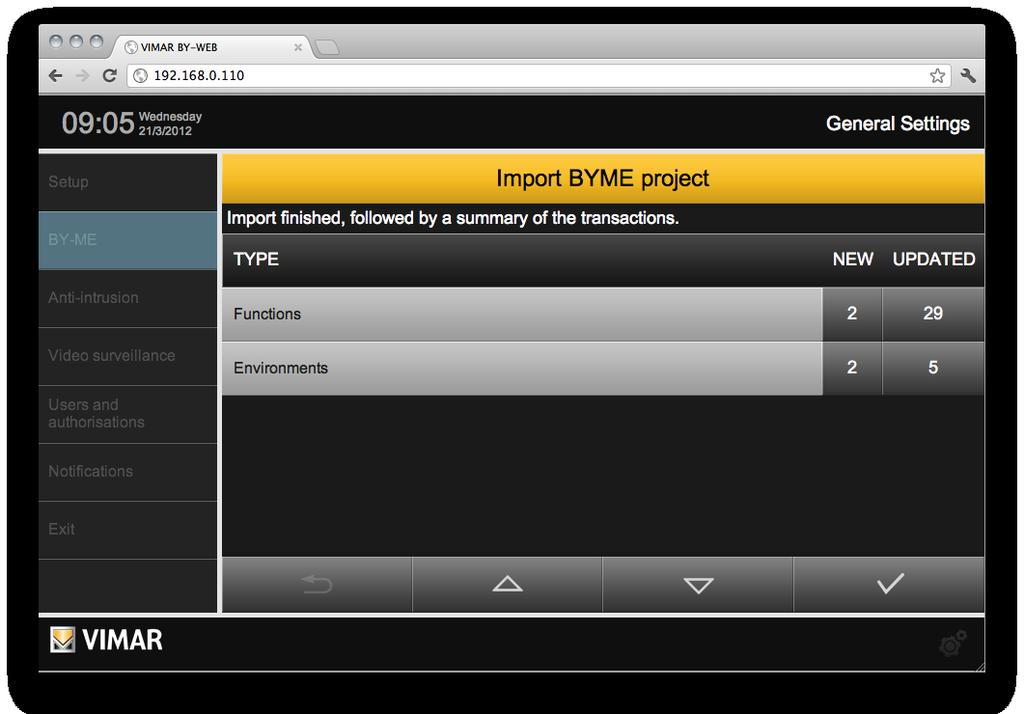The width and height of the screenshot is (1024, 714).
Task: Open a new browser tab
Action: (x=327, y=47)
